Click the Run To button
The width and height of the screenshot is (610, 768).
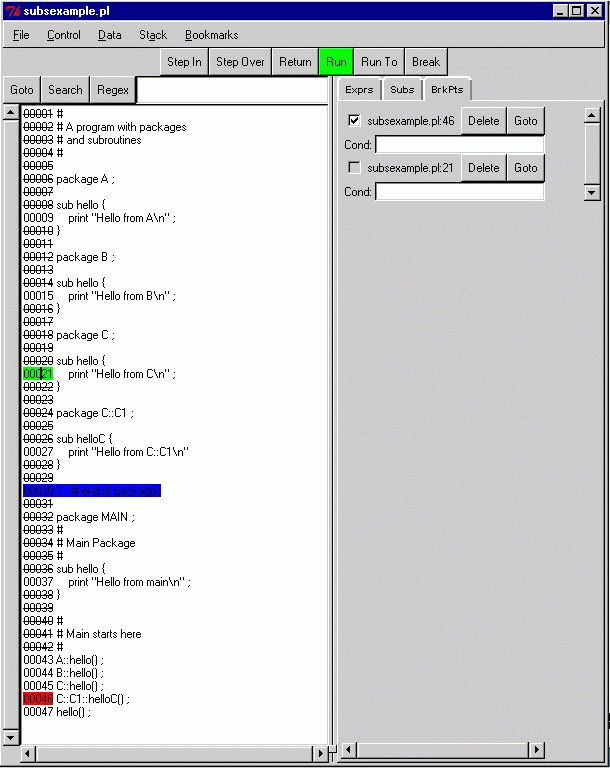tap(379, 62)
